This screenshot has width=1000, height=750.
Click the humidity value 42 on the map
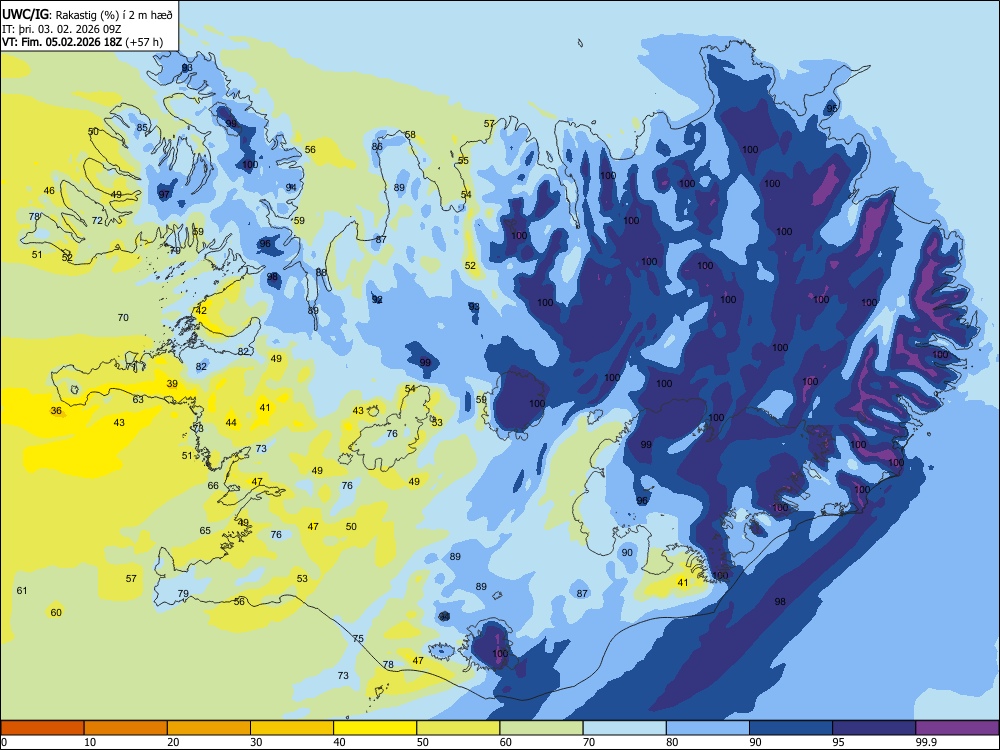tap(201, 311)
